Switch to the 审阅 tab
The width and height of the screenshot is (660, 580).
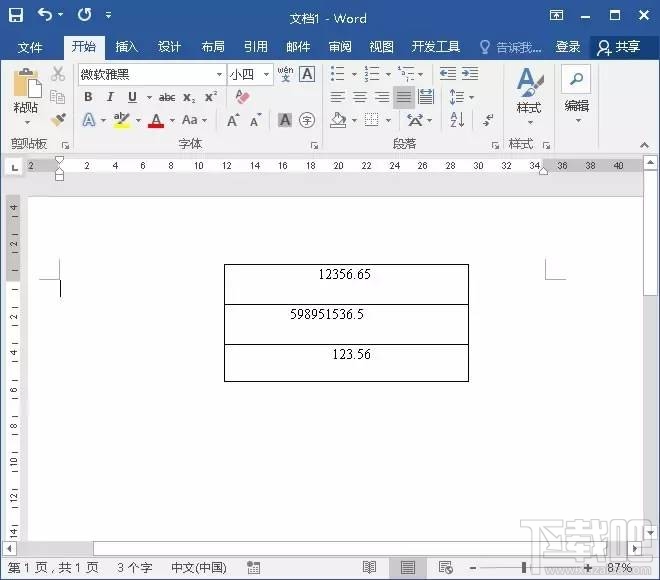(x=340, y=47)
